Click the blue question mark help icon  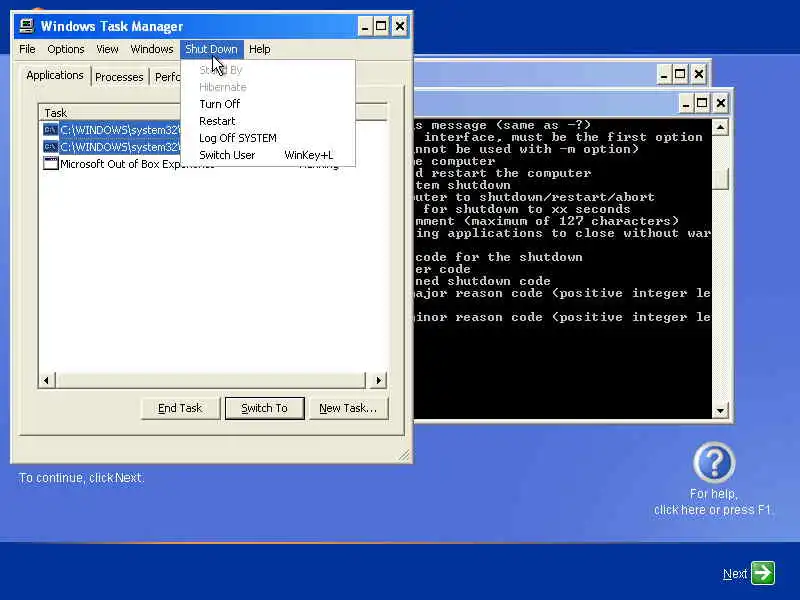[x=714, y=462]
